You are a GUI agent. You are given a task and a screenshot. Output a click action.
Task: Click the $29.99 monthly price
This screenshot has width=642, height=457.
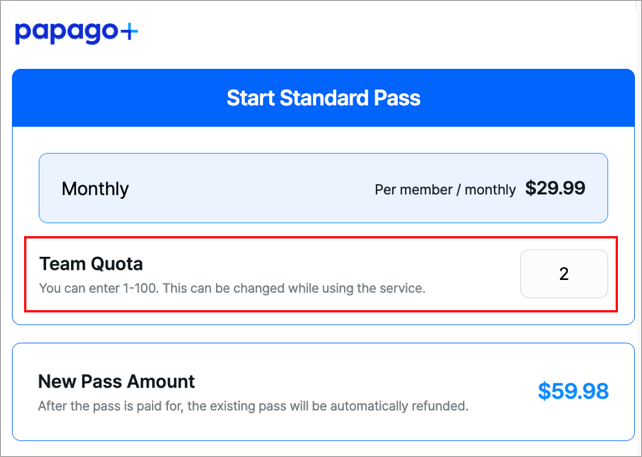555,188
